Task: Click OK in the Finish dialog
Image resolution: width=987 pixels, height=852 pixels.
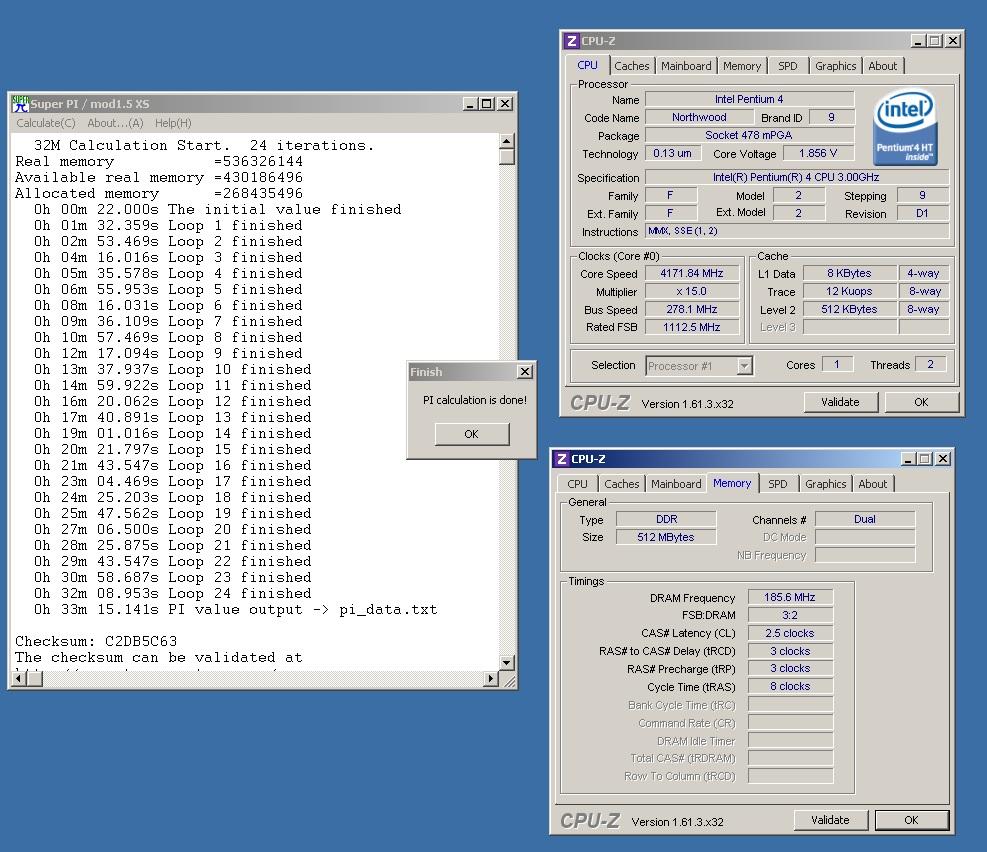Action: [471, 434]
